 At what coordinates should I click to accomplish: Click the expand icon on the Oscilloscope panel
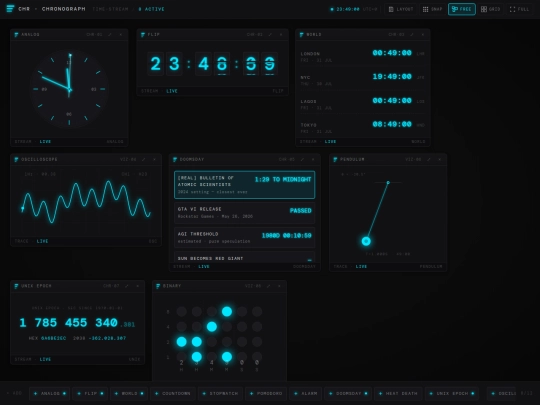click(144, 159)
